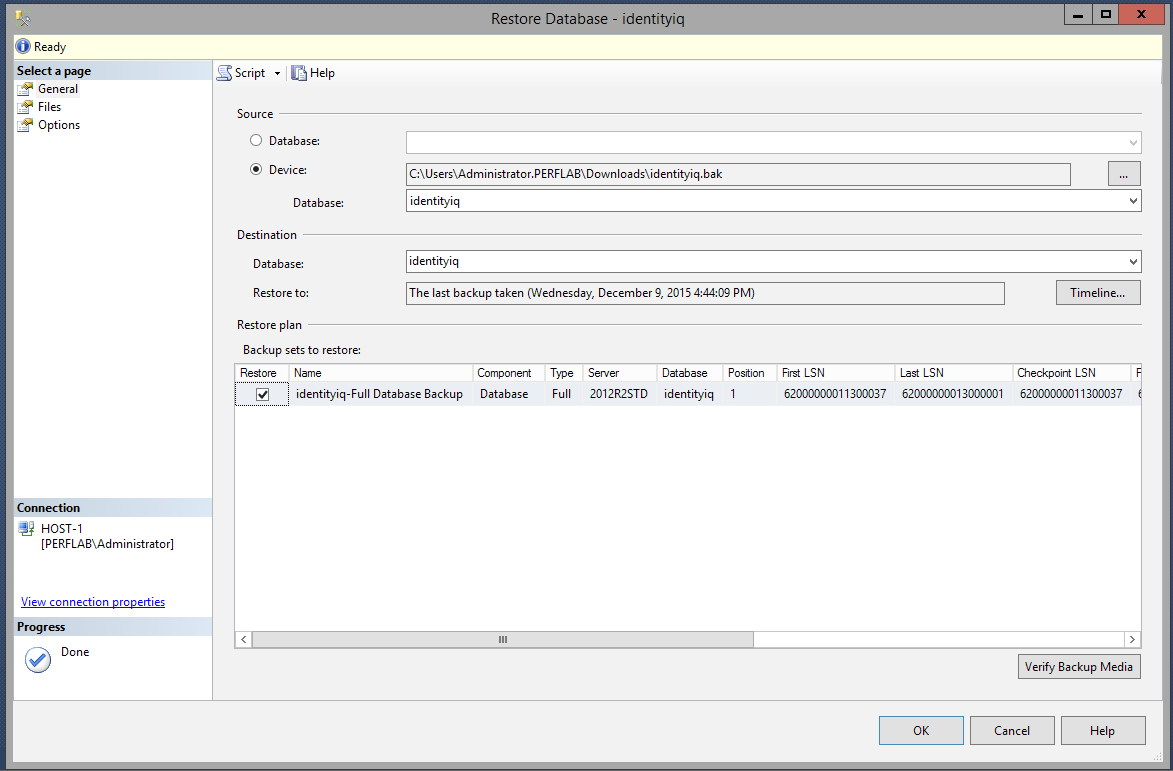Open the Timeline dialog
Image resolution: width=1173 pixels, height=771 pixels.
1097,292
